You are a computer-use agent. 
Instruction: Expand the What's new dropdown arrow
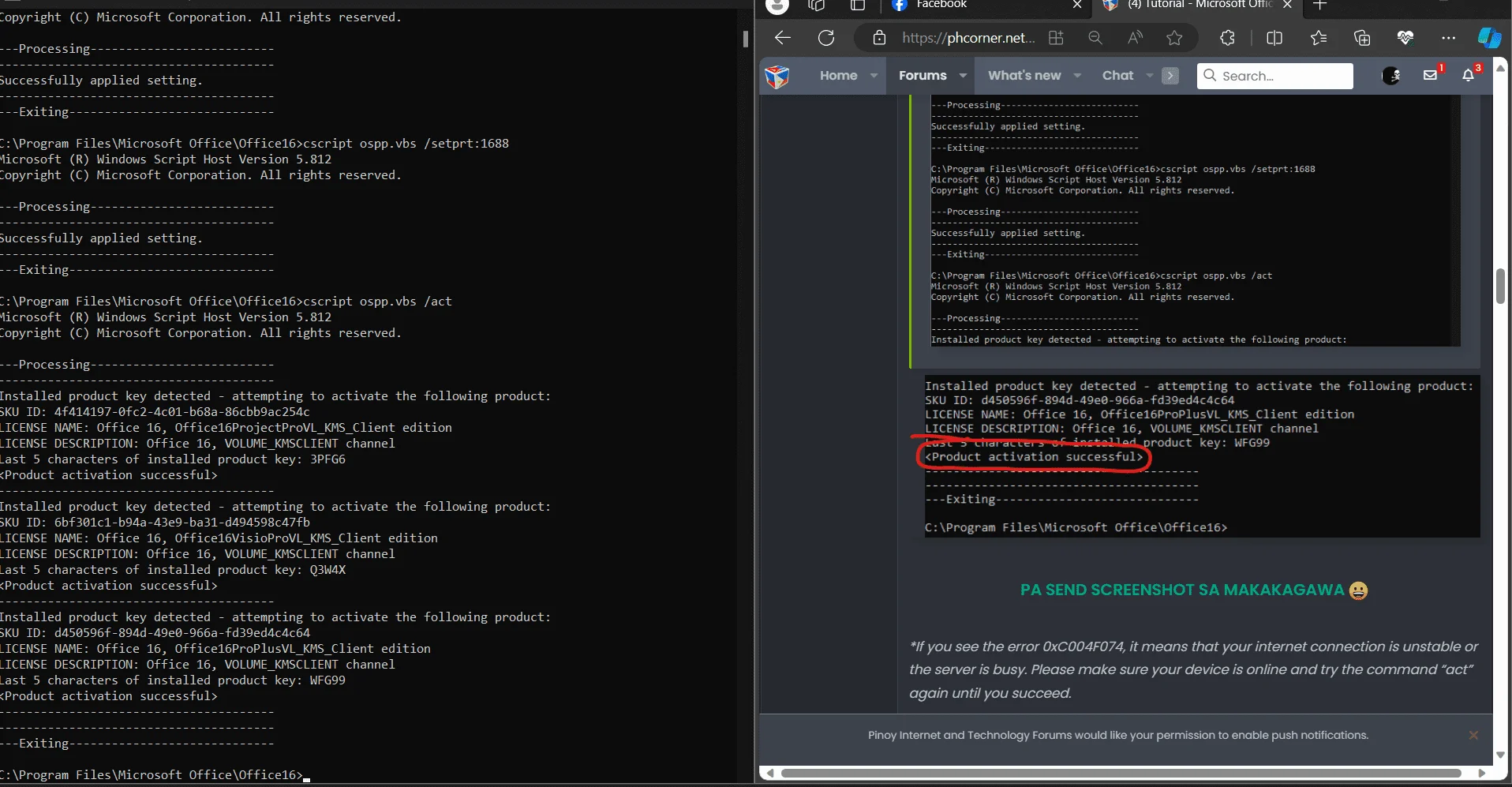[x=1077, y=76]
